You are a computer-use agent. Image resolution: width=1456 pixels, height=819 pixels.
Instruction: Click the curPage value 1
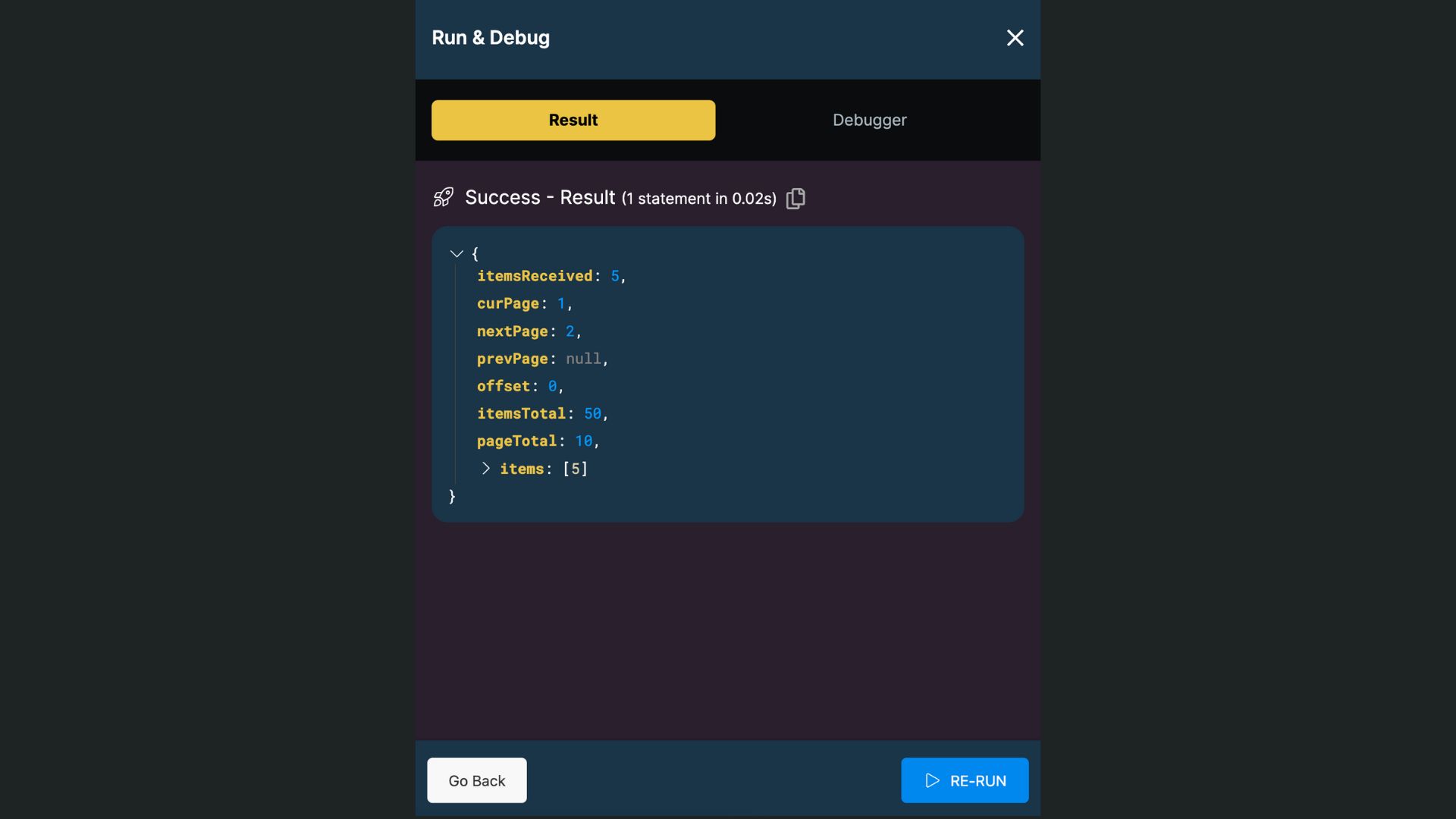[x=561, y=303]
